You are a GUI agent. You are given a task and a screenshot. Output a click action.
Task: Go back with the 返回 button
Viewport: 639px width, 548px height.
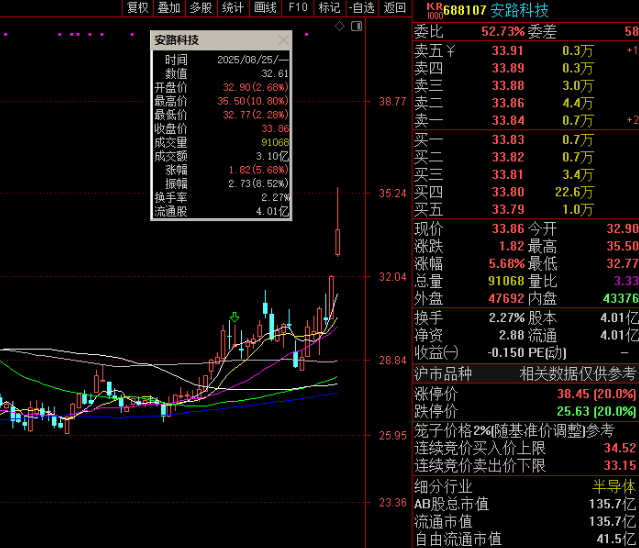[394, 8]
